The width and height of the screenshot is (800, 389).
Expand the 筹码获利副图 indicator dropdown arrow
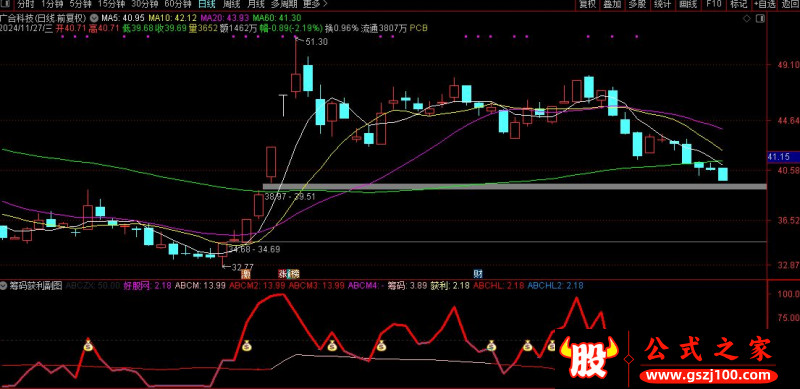click(4, 286)
